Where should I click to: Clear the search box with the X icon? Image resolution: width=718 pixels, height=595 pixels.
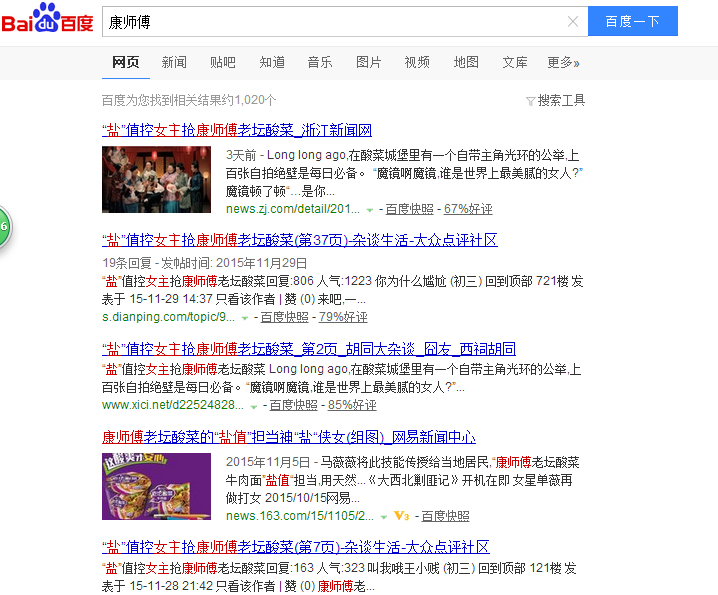pos(572,22)
